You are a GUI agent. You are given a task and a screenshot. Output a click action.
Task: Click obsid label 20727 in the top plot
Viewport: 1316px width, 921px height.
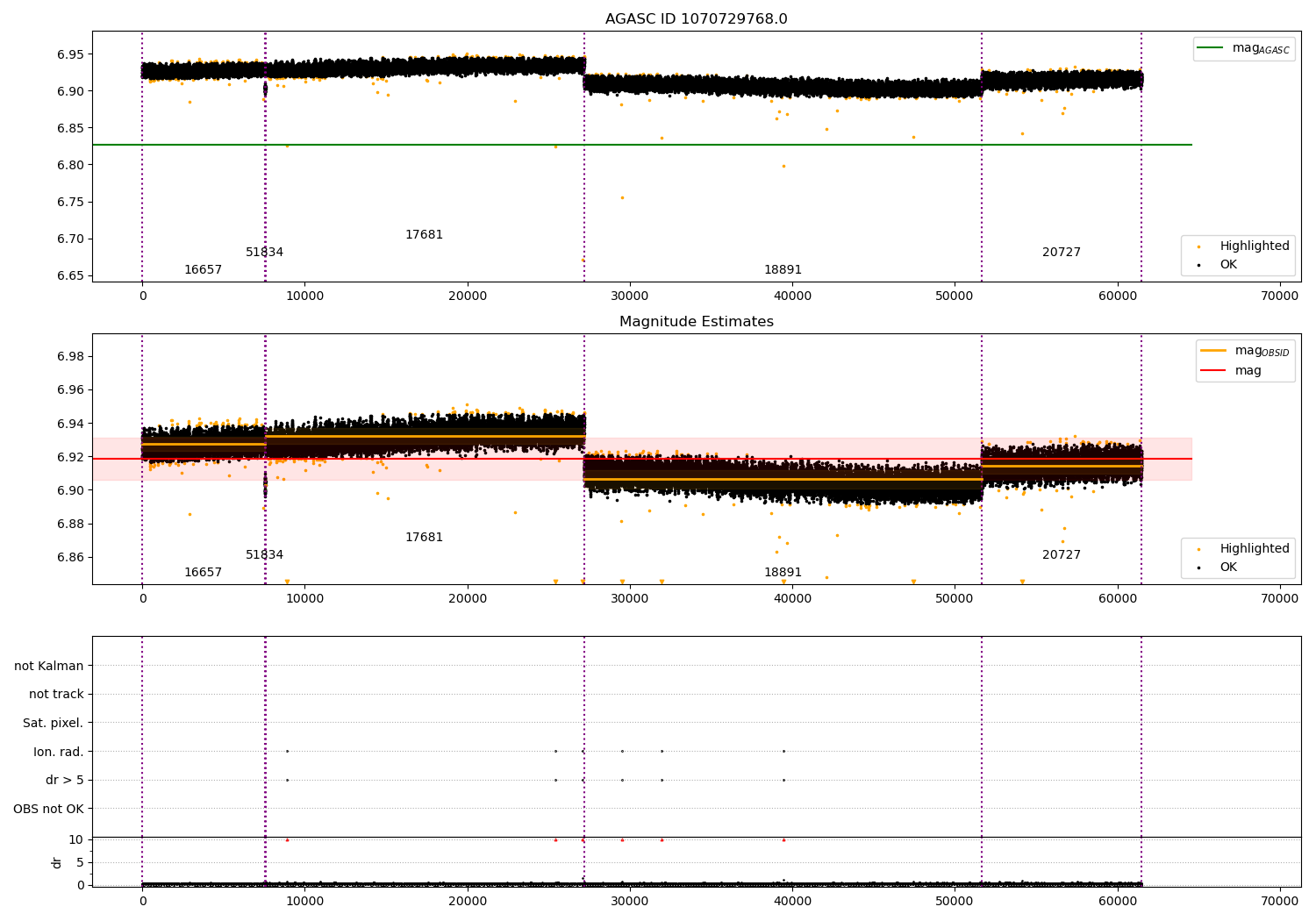(1062, 253)
